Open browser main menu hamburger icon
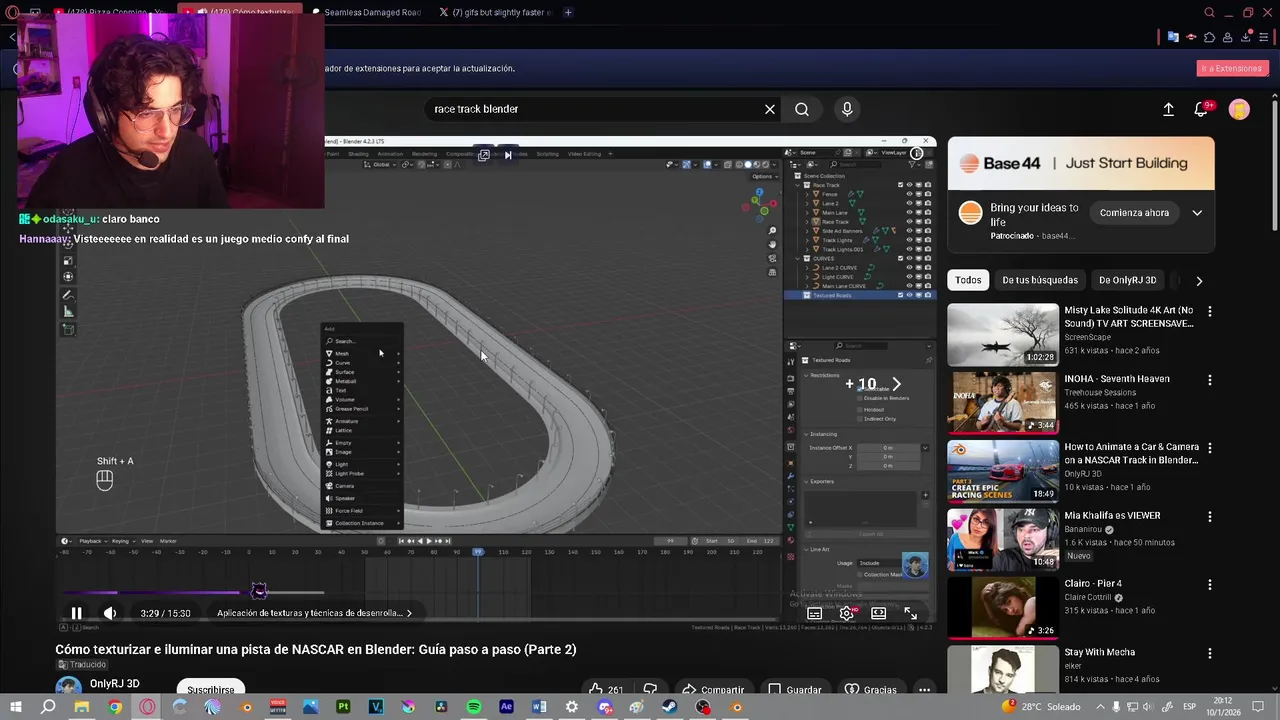Screen dimensions: 1280x720 (1266, 37)
